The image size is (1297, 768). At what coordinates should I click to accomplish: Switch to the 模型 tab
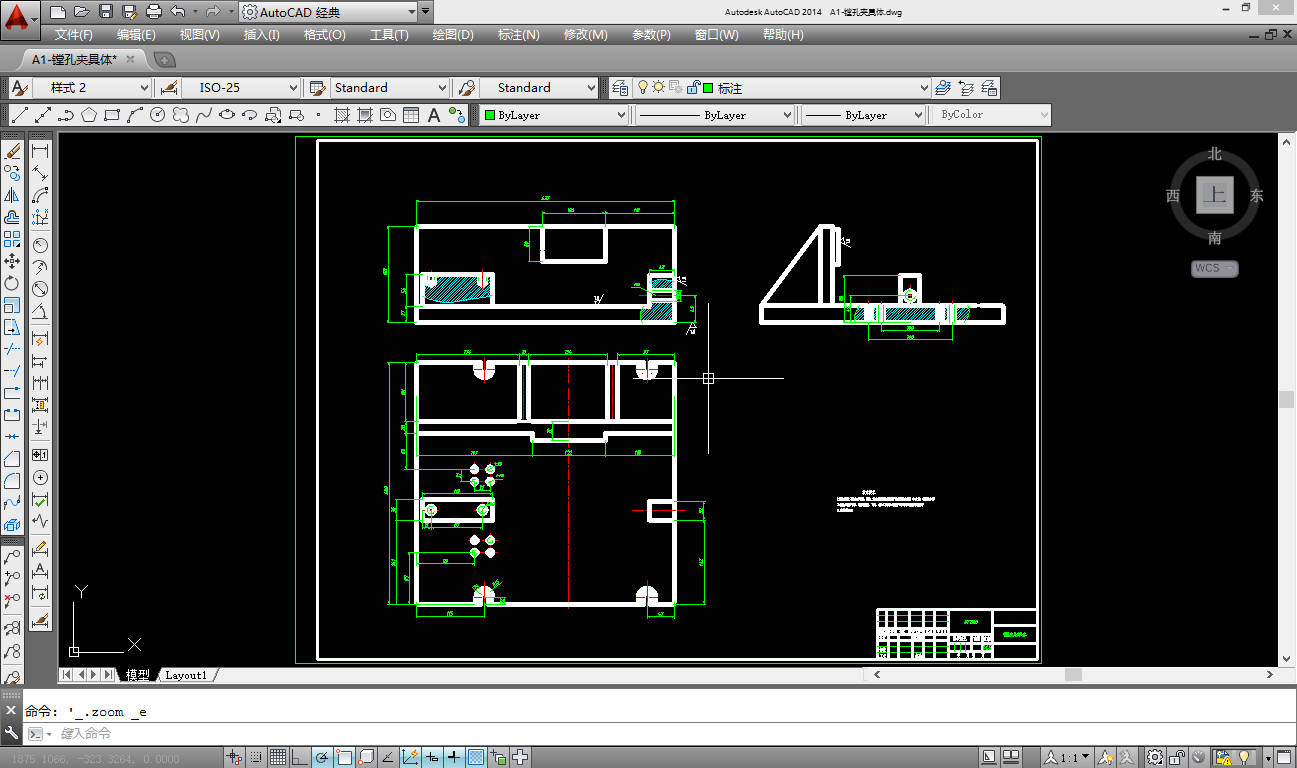(137, 675)
